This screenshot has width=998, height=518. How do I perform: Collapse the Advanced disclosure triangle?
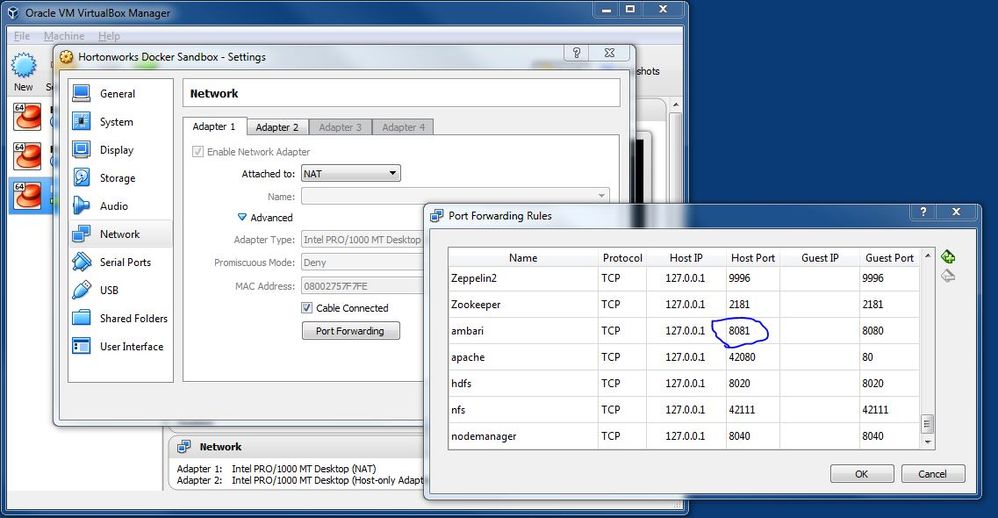pos(242,217)
